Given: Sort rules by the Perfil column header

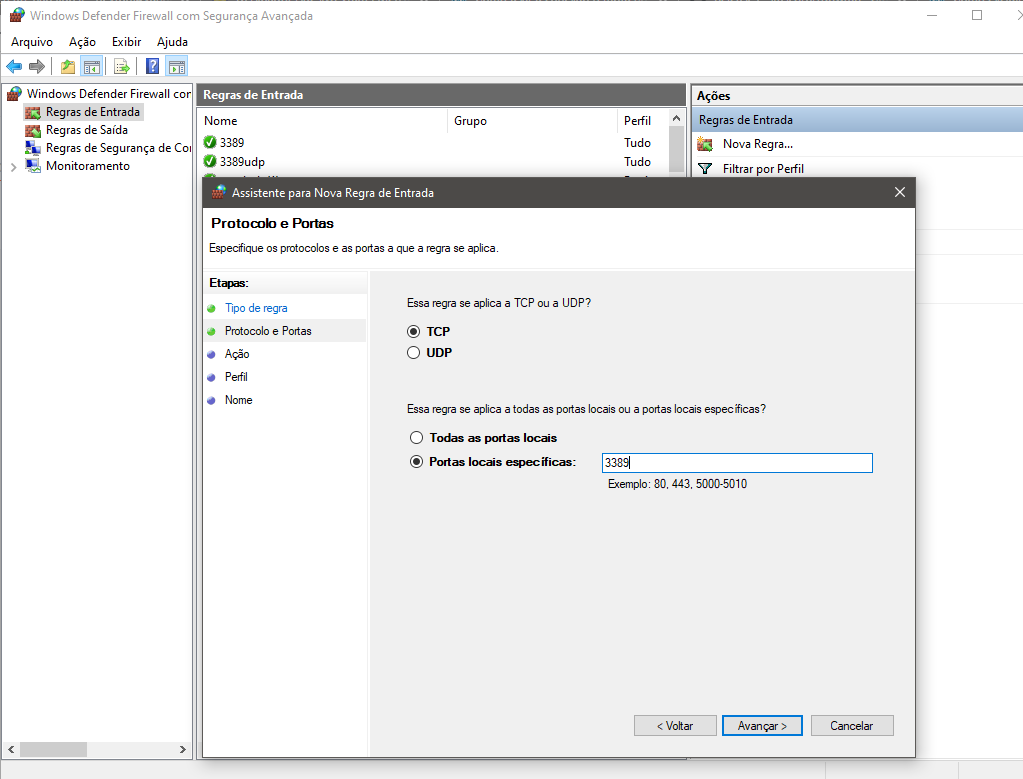Looking at the screenshot, I should (x=643, y=121).
